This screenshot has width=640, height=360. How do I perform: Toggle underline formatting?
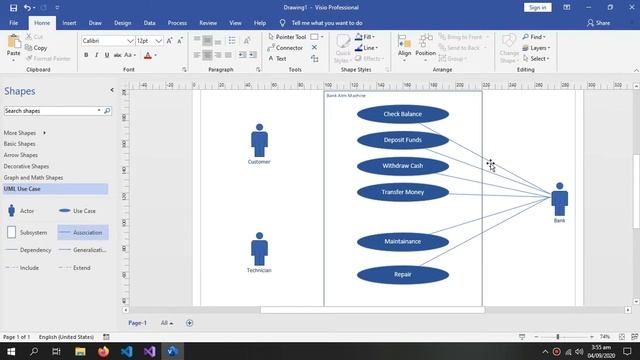coord(107,55)
